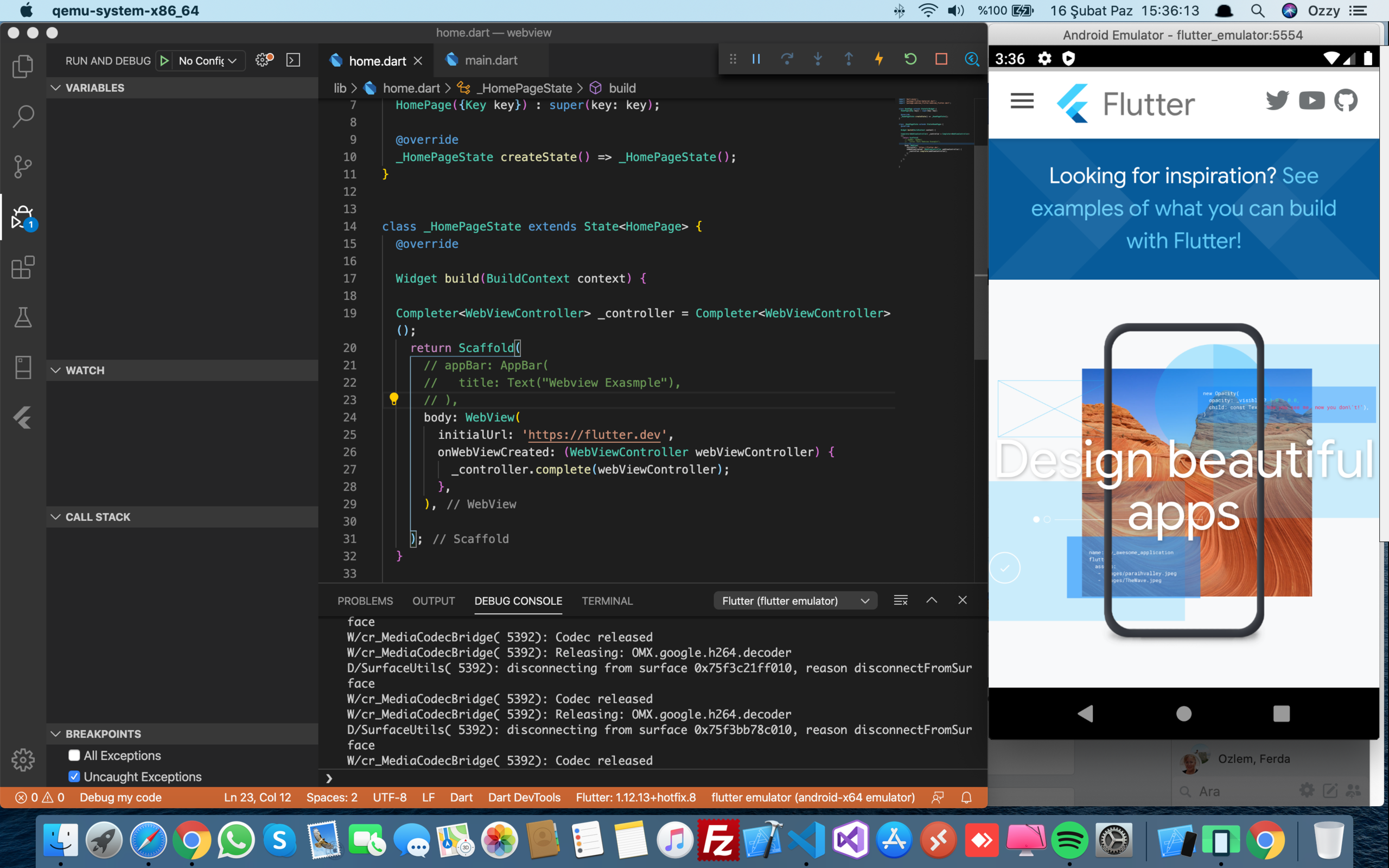Open FileZilla from the Dock

pos(718,840)
